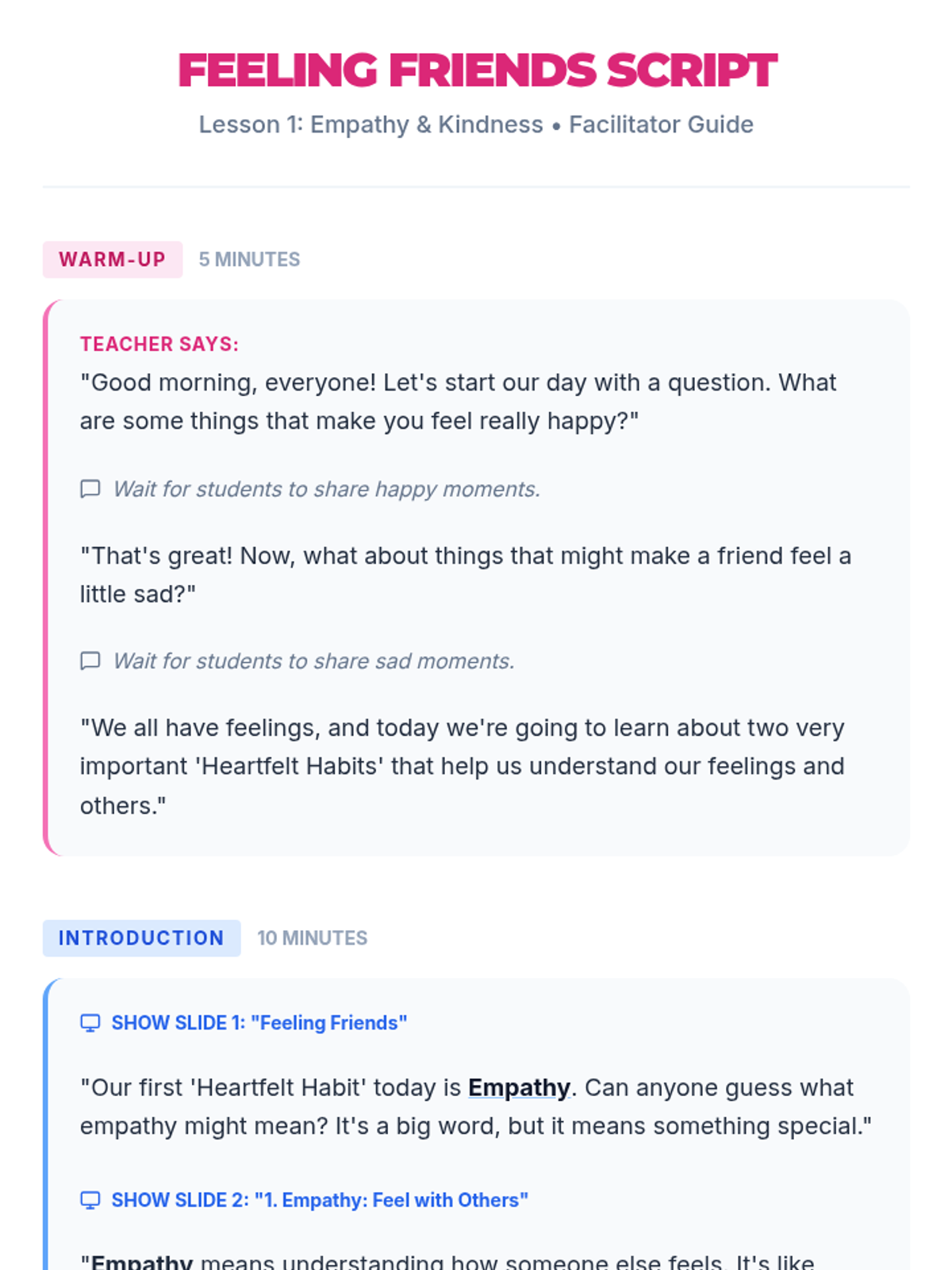Click the "Good morning, everyone!" paragraph
This screenshot has height=1270, width=952.
[458, 402]
